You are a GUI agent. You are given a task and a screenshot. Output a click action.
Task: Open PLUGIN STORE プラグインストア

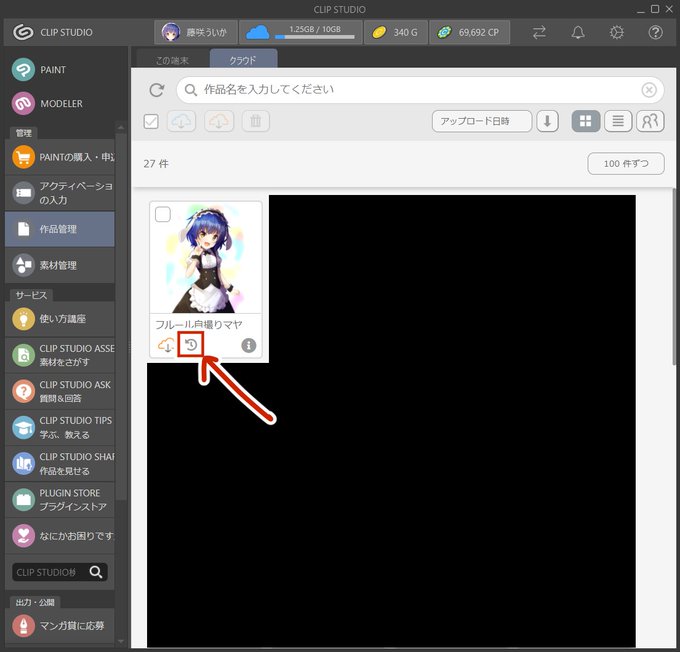click(x=60, y=500)
